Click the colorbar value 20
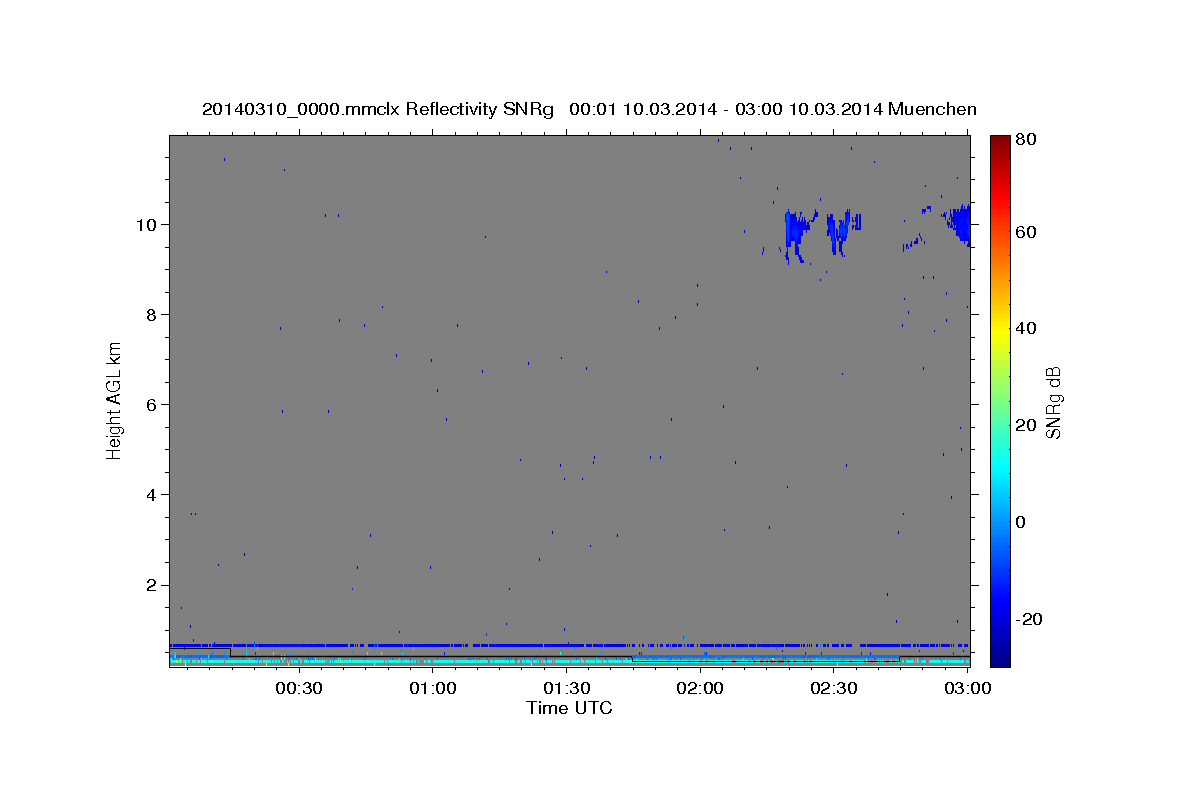This screenshot has height=800, width=1200. [x=1026, y=425]
